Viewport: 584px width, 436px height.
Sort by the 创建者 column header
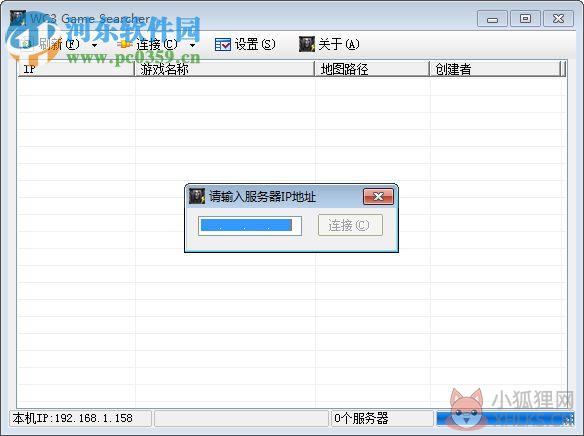495,69
